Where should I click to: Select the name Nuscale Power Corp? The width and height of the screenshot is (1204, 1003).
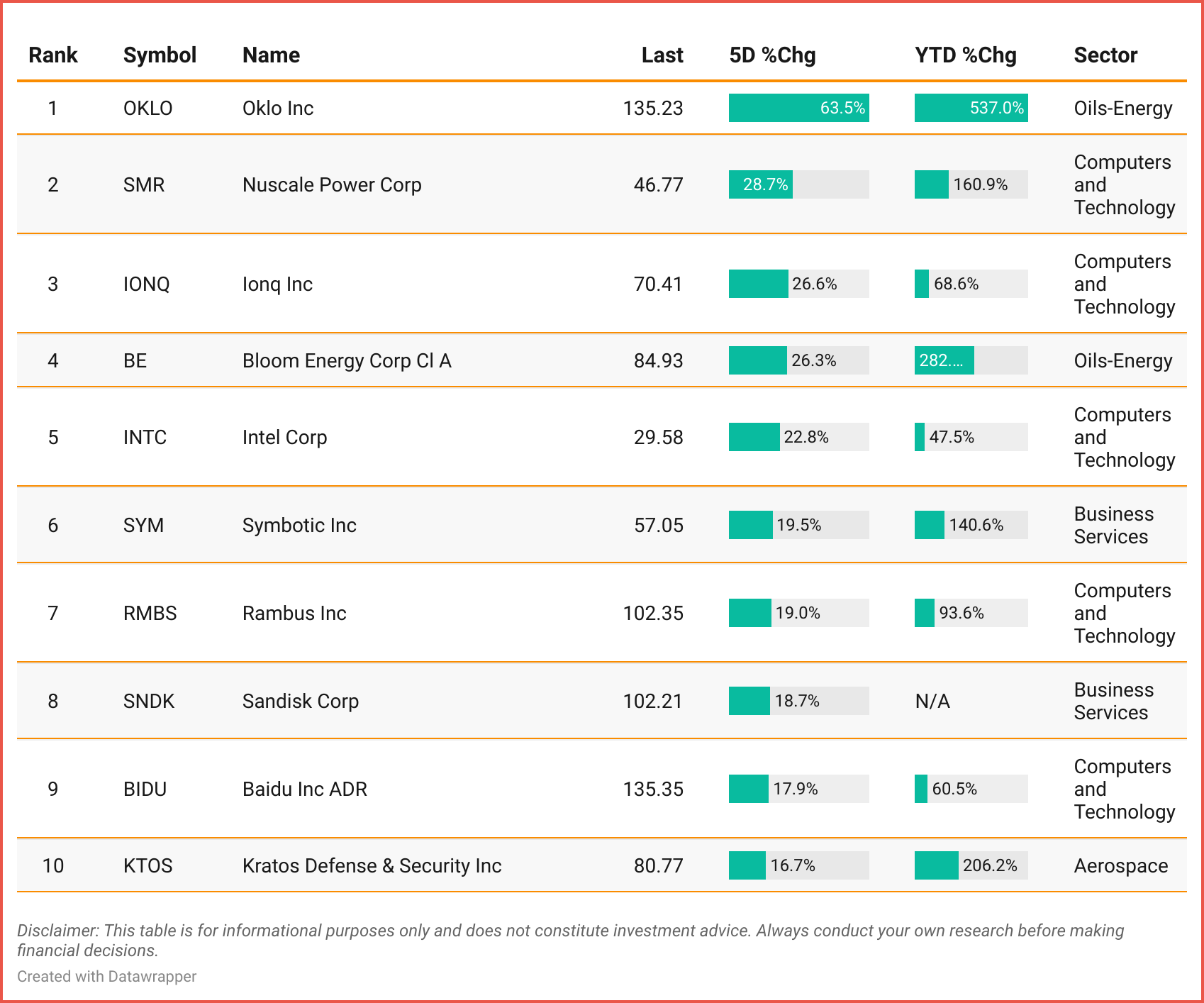point(332,184)
